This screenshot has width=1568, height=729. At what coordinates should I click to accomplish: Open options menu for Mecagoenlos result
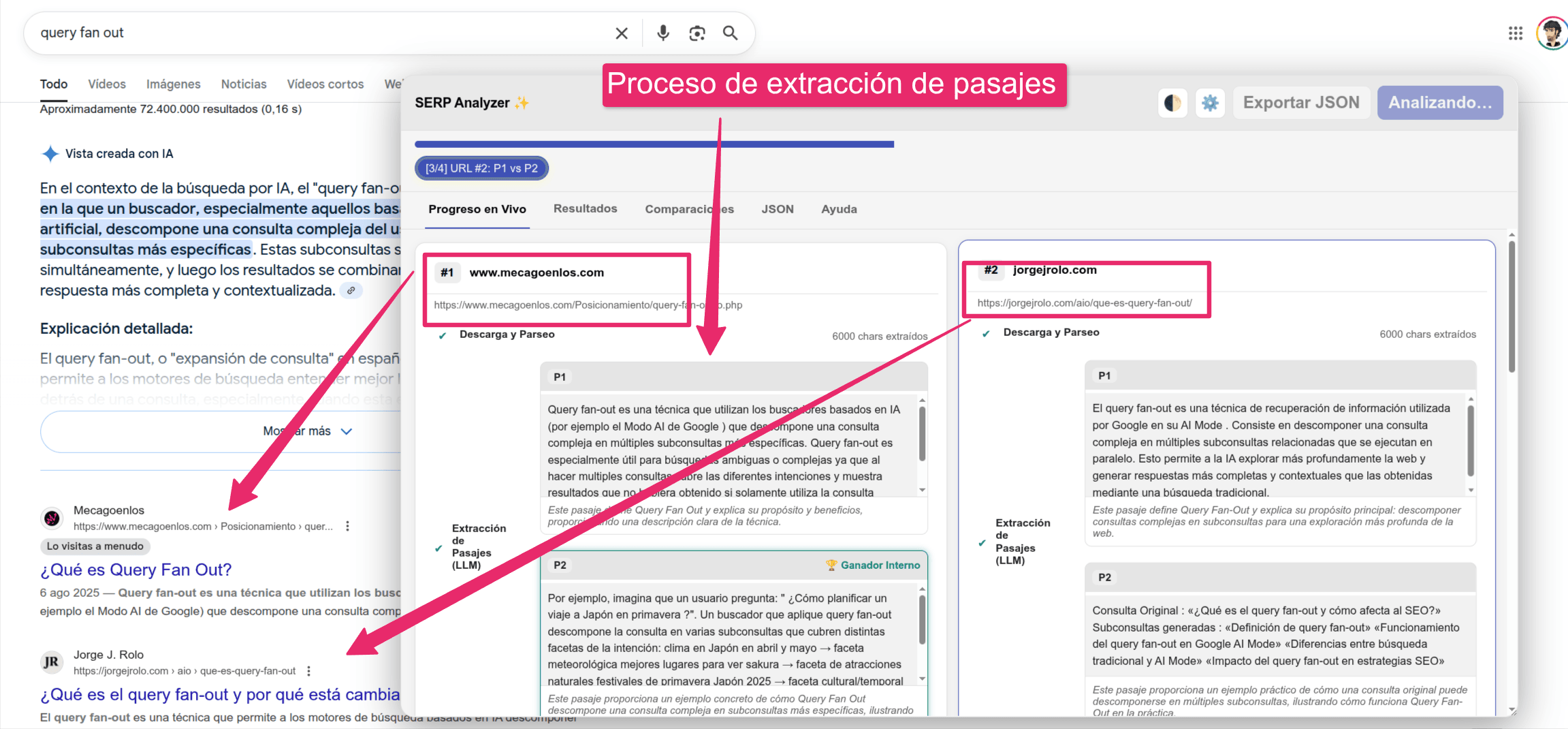[347, 526]
